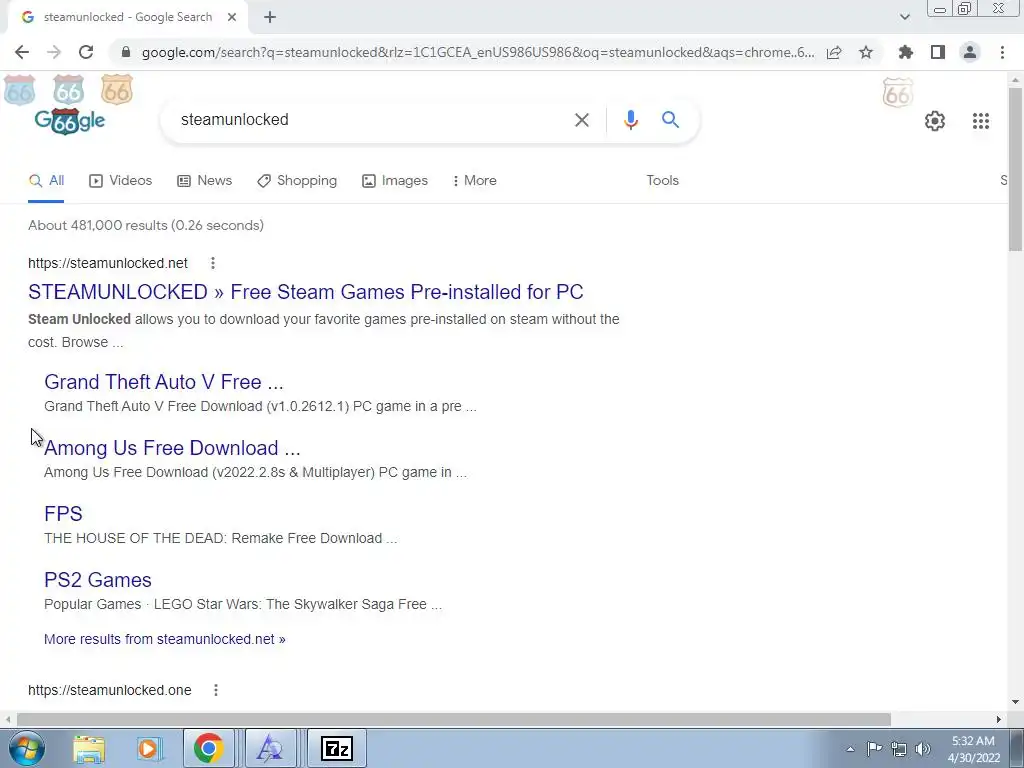Launch Windows Media Player from taskbar

[x=150, y=748]
